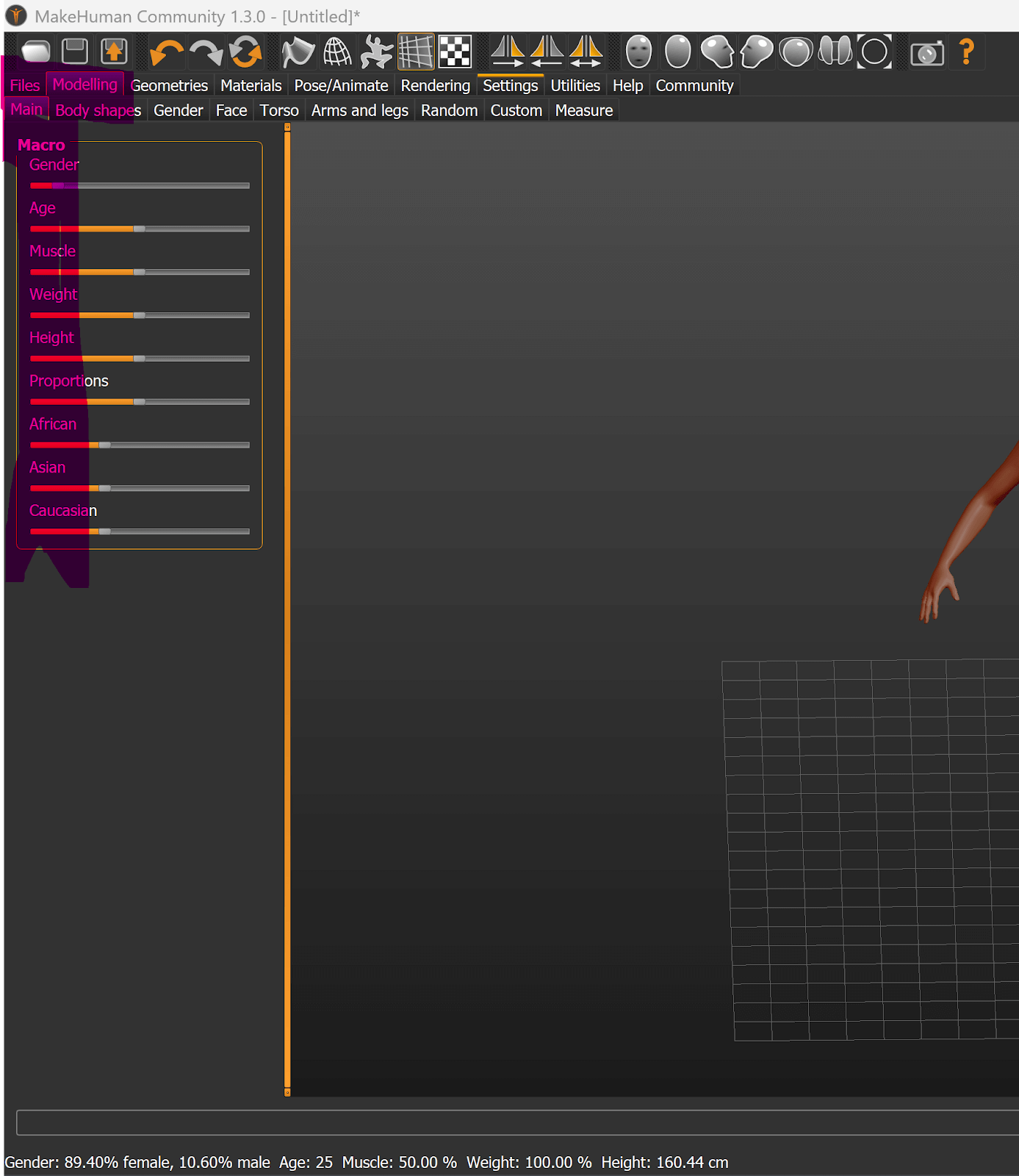Switch to the Materials tab
Image resolution: width=1019 pixels, height=1176 pixels.
pyautogui.click(x=251, y=86)
